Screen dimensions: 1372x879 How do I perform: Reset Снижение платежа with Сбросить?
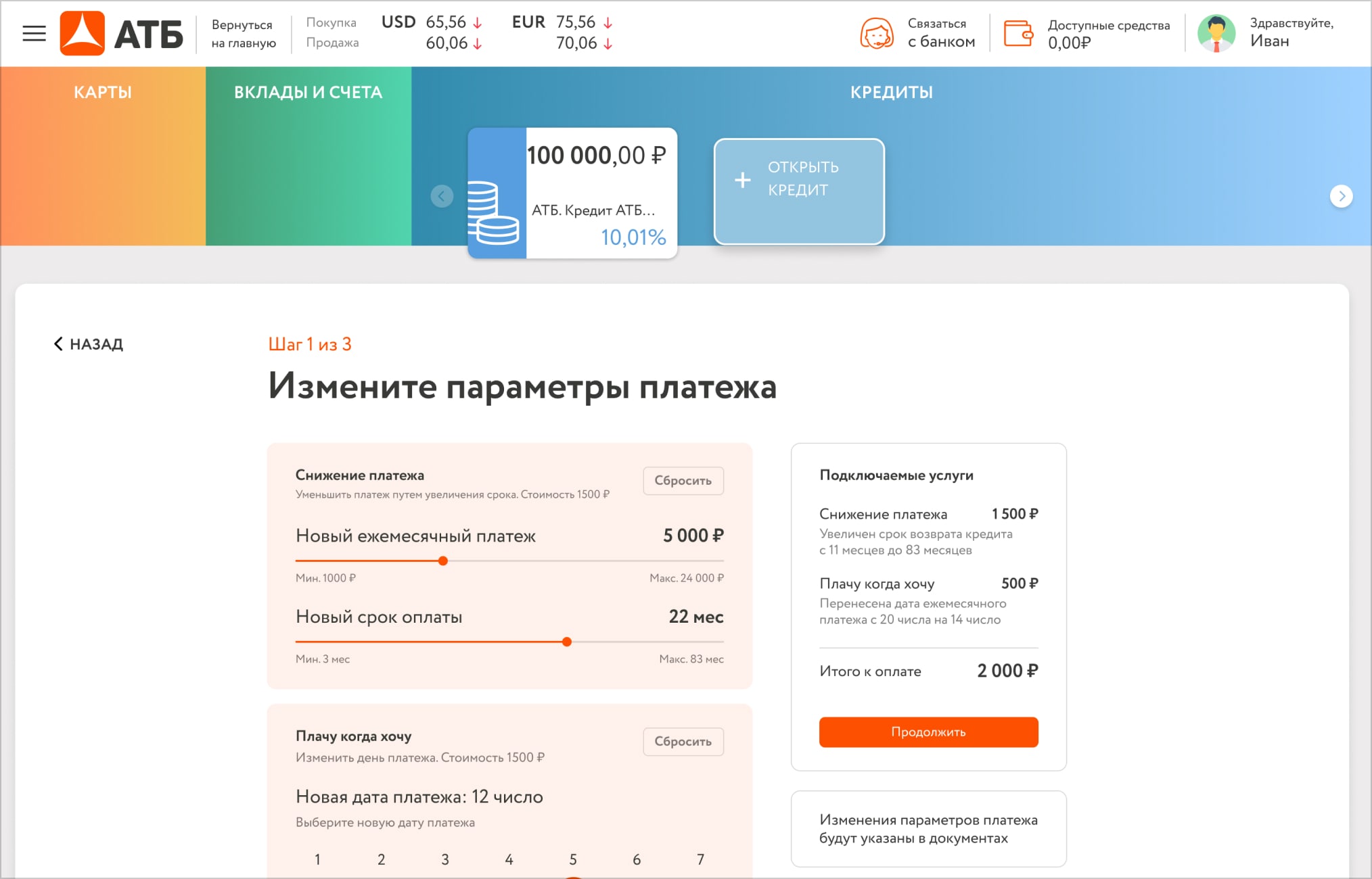683,481
